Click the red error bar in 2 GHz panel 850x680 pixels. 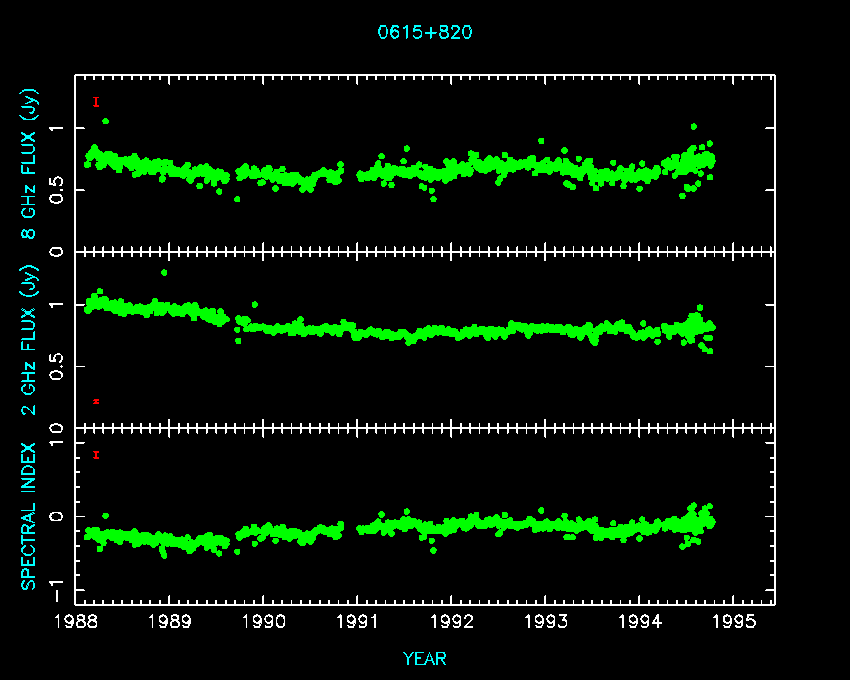[96, 401]
